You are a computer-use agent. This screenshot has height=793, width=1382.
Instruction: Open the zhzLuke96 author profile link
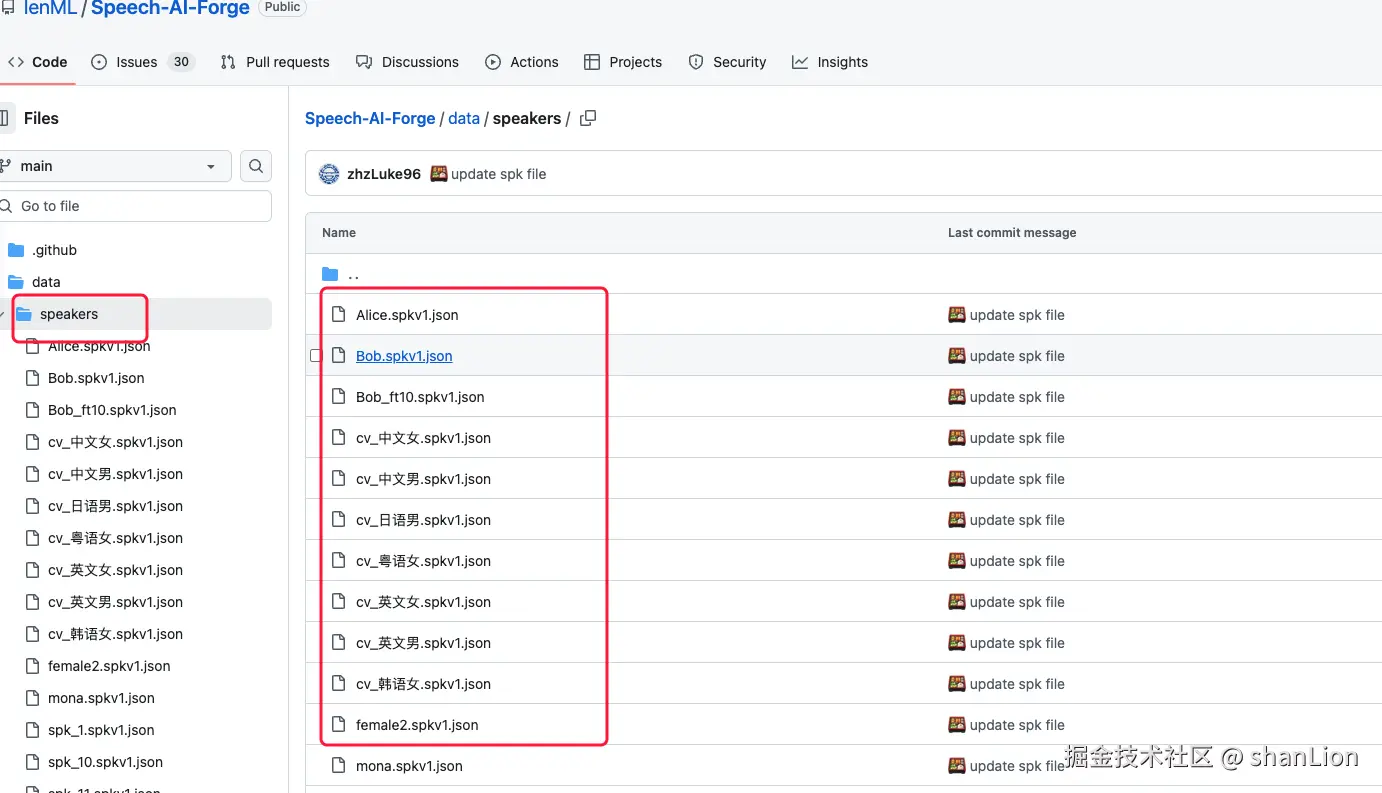click(x=384, y=174)
